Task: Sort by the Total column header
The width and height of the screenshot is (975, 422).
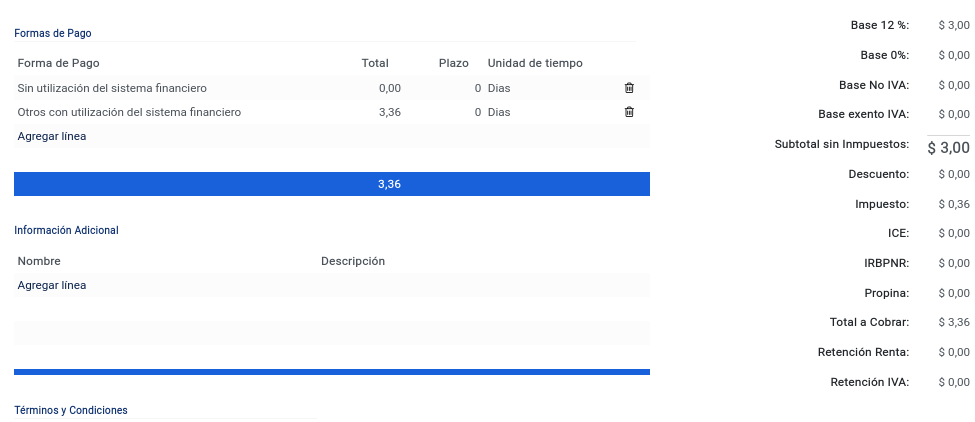Action: point(375,63)
